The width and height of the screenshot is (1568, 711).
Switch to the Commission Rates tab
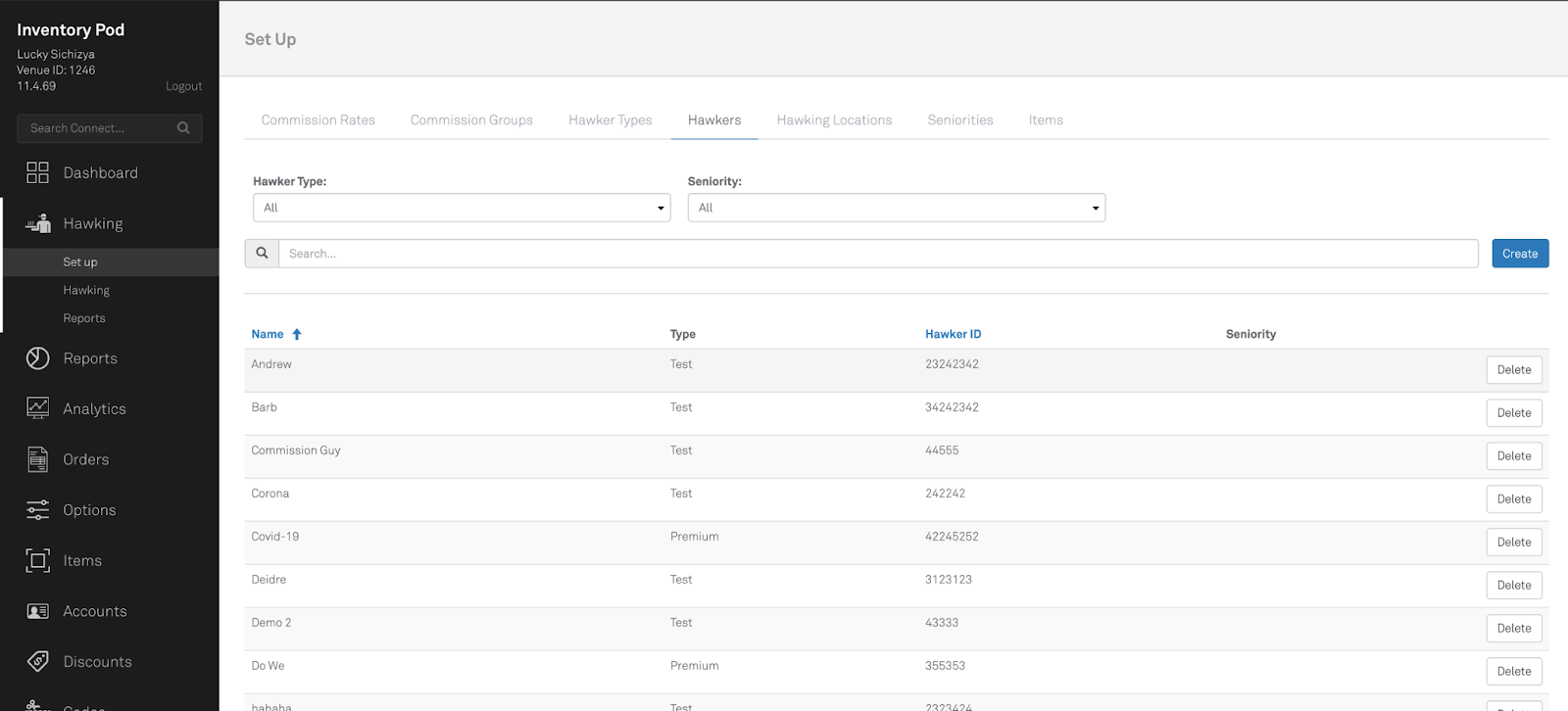[318, 120]
